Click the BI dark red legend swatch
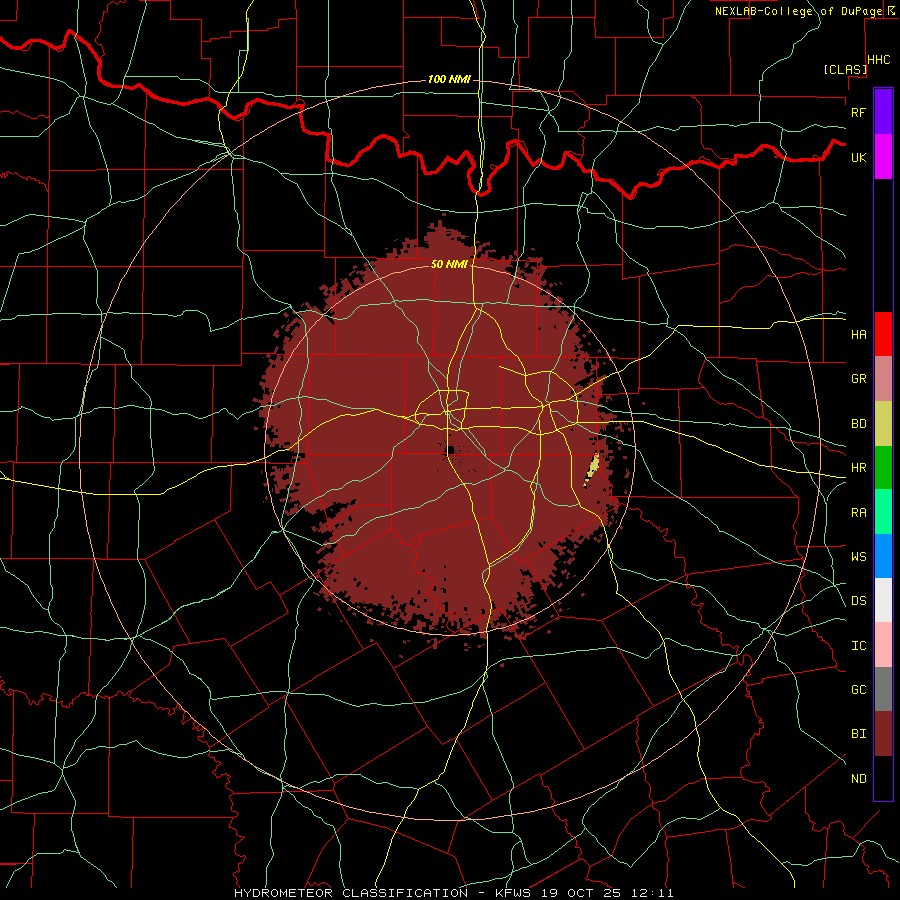This screenshot has height=900, width=900. [x=883, y=734]
